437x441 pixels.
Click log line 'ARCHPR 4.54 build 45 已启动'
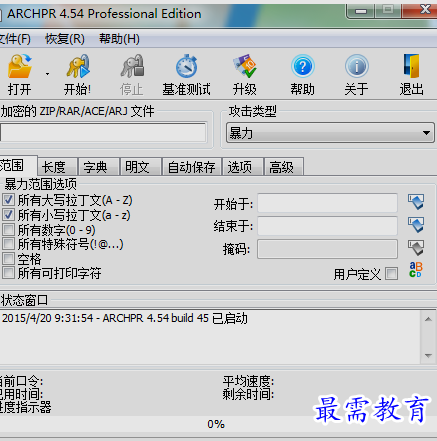point(175,318)
